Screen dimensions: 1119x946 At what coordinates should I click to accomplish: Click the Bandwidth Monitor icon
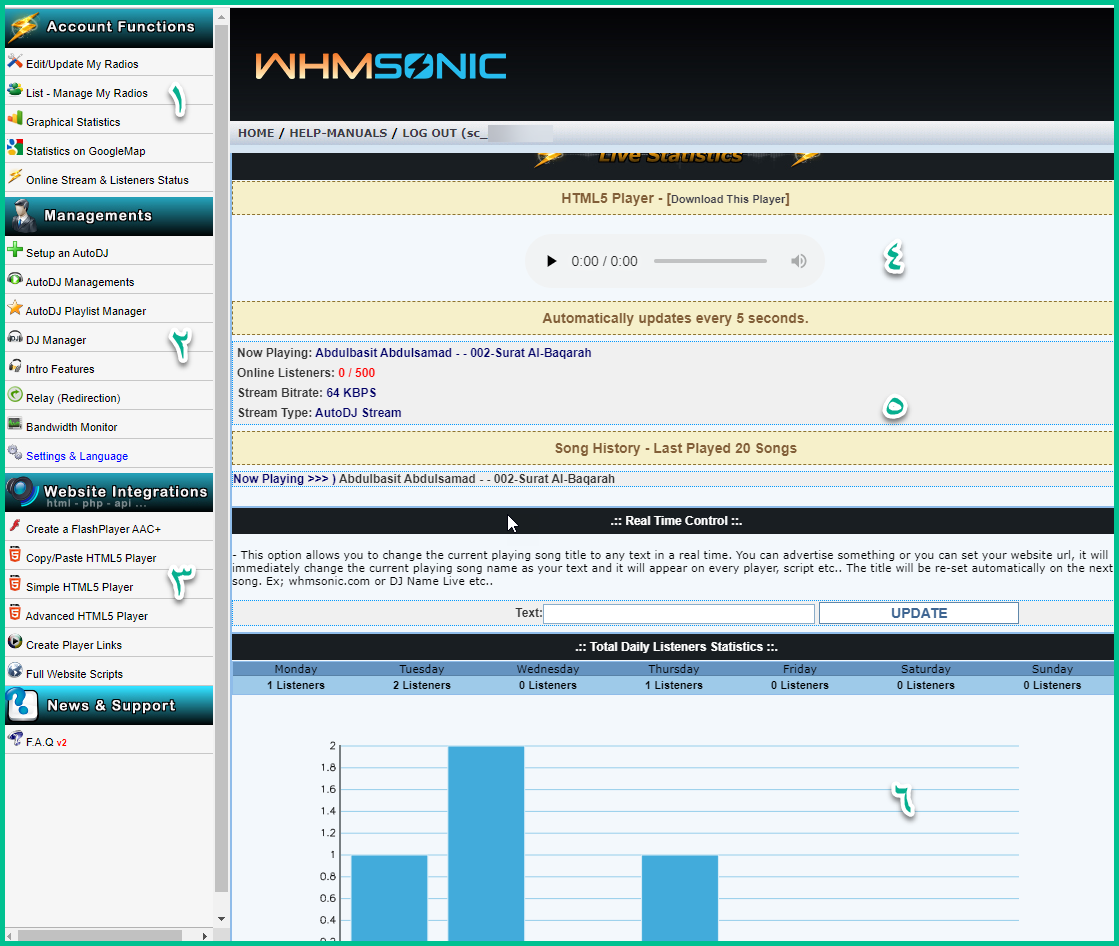pyautogui.click(x=14, y=425)
